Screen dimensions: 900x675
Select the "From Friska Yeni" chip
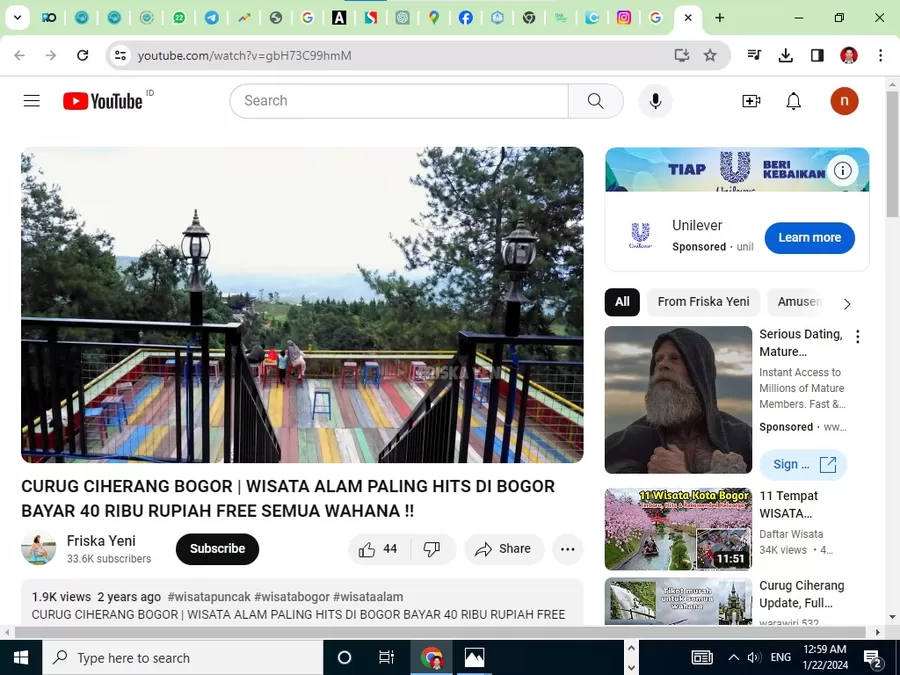[703, 302]
